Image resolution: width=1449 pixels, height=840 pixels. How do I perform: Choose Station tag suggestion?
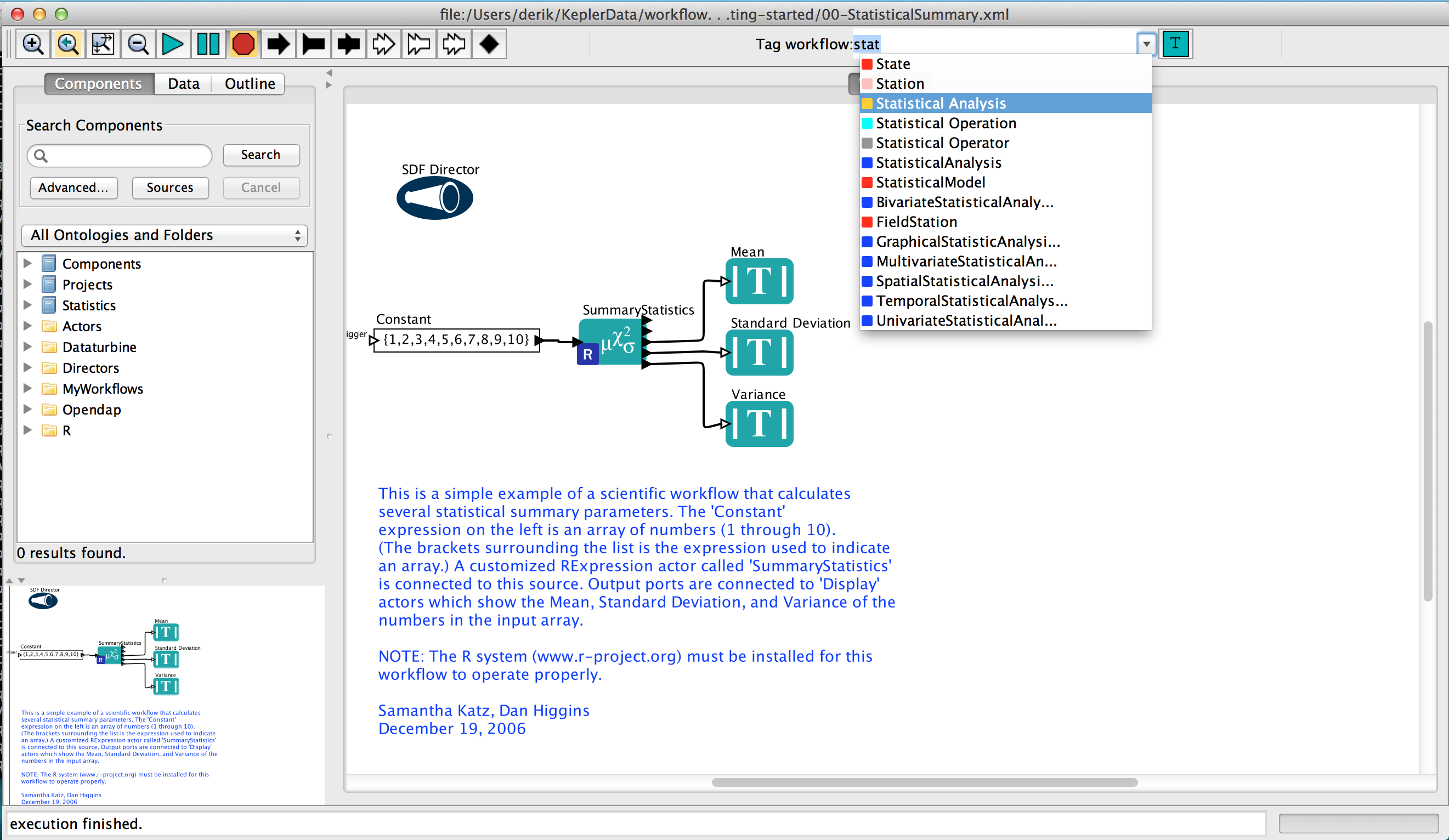click(x=1006, y=83)
